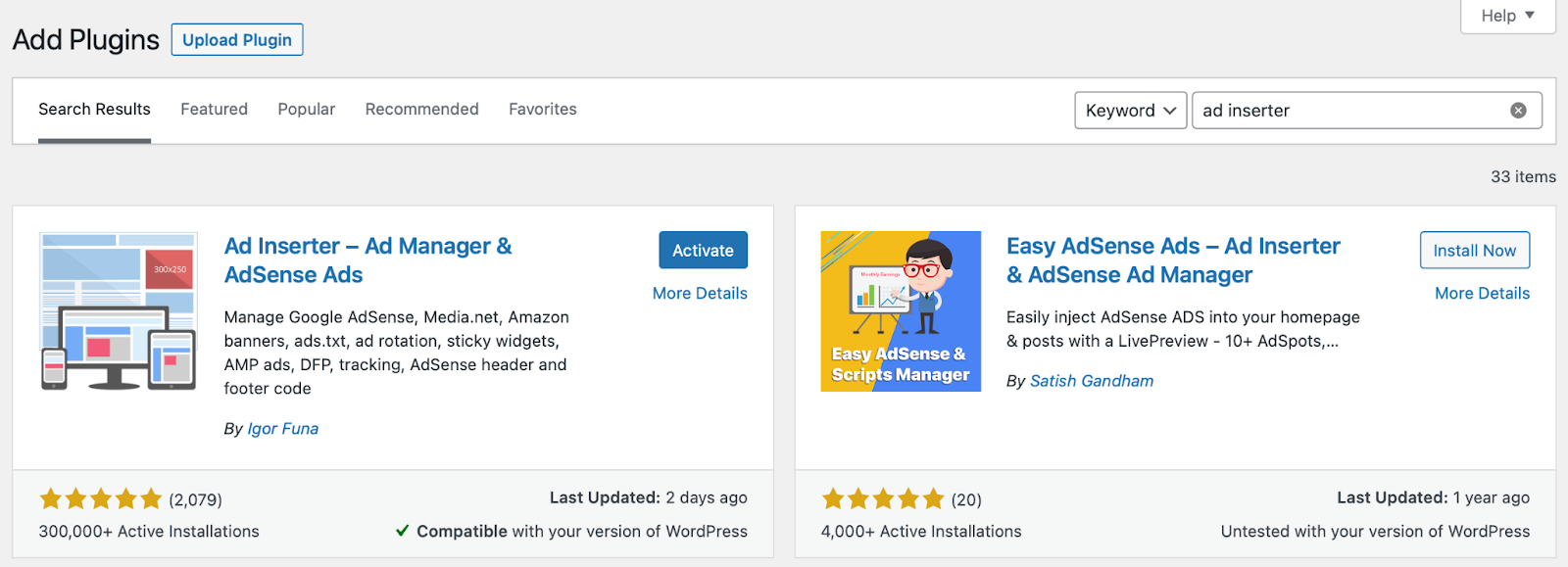1568x567 pixels.
Task: Open author Satish Gandham's link
Action: click(x=1091, y=381)
